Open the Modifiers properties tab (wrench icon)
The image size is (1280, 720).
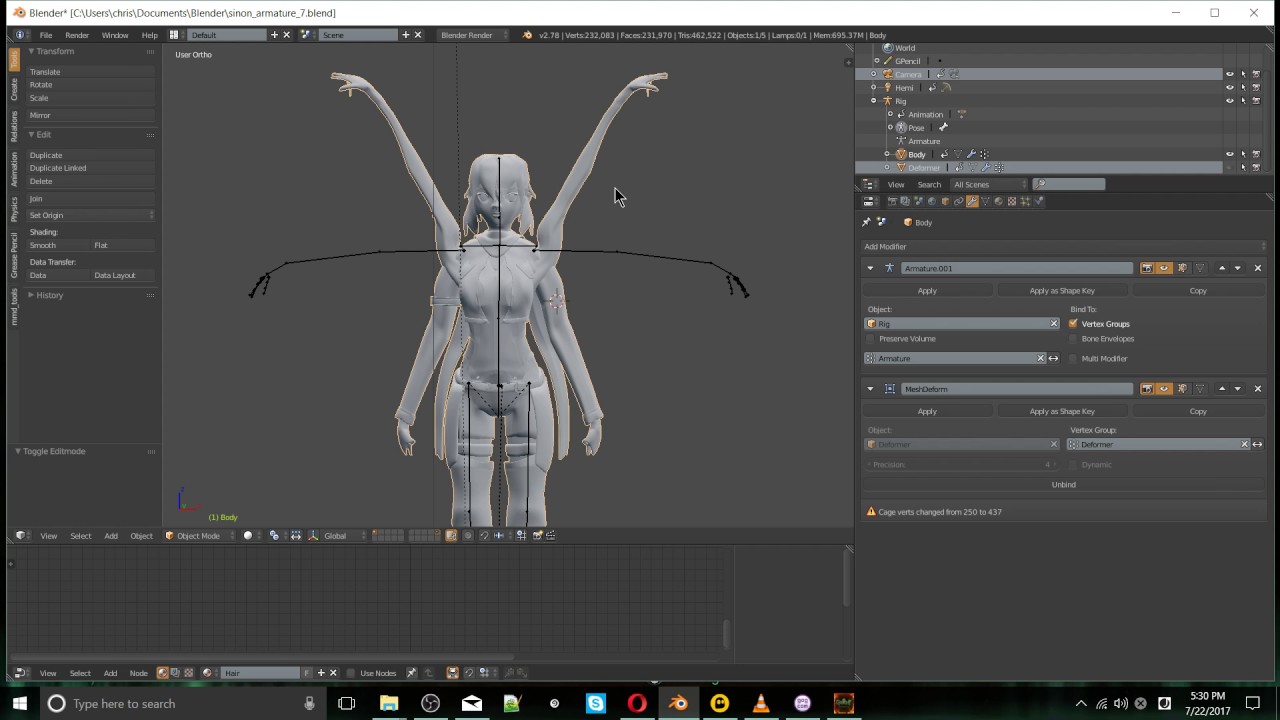pyautogui.click(x=972, y=201)
